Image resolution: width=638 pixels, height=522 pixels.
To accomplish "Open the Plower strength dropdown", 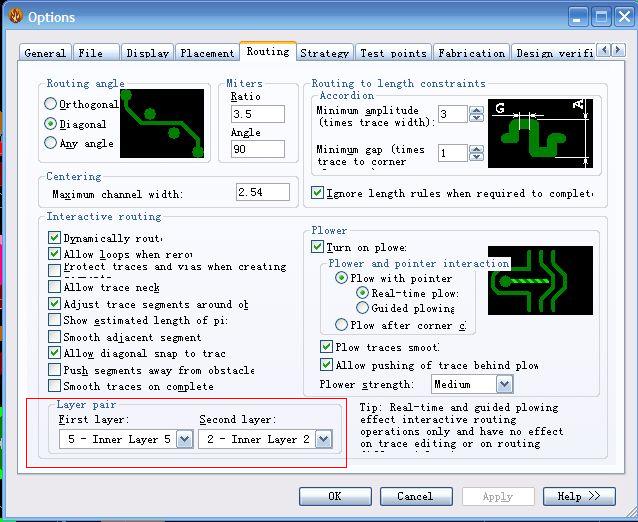I will [505, 384].
